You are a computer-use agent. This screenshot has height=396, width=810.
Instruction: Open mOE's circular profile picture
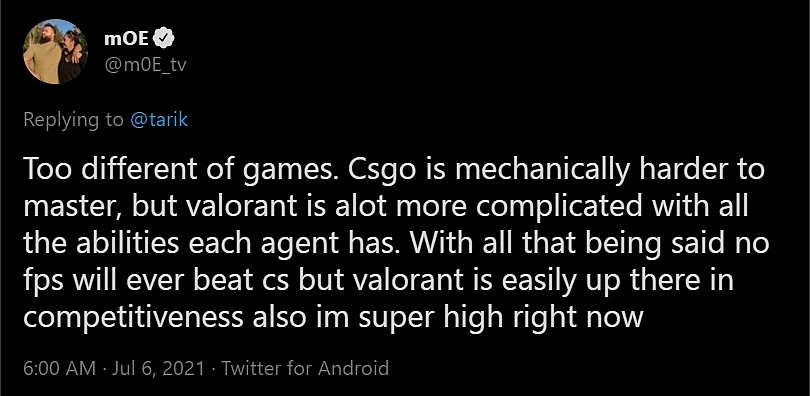(x=55, y=51)
